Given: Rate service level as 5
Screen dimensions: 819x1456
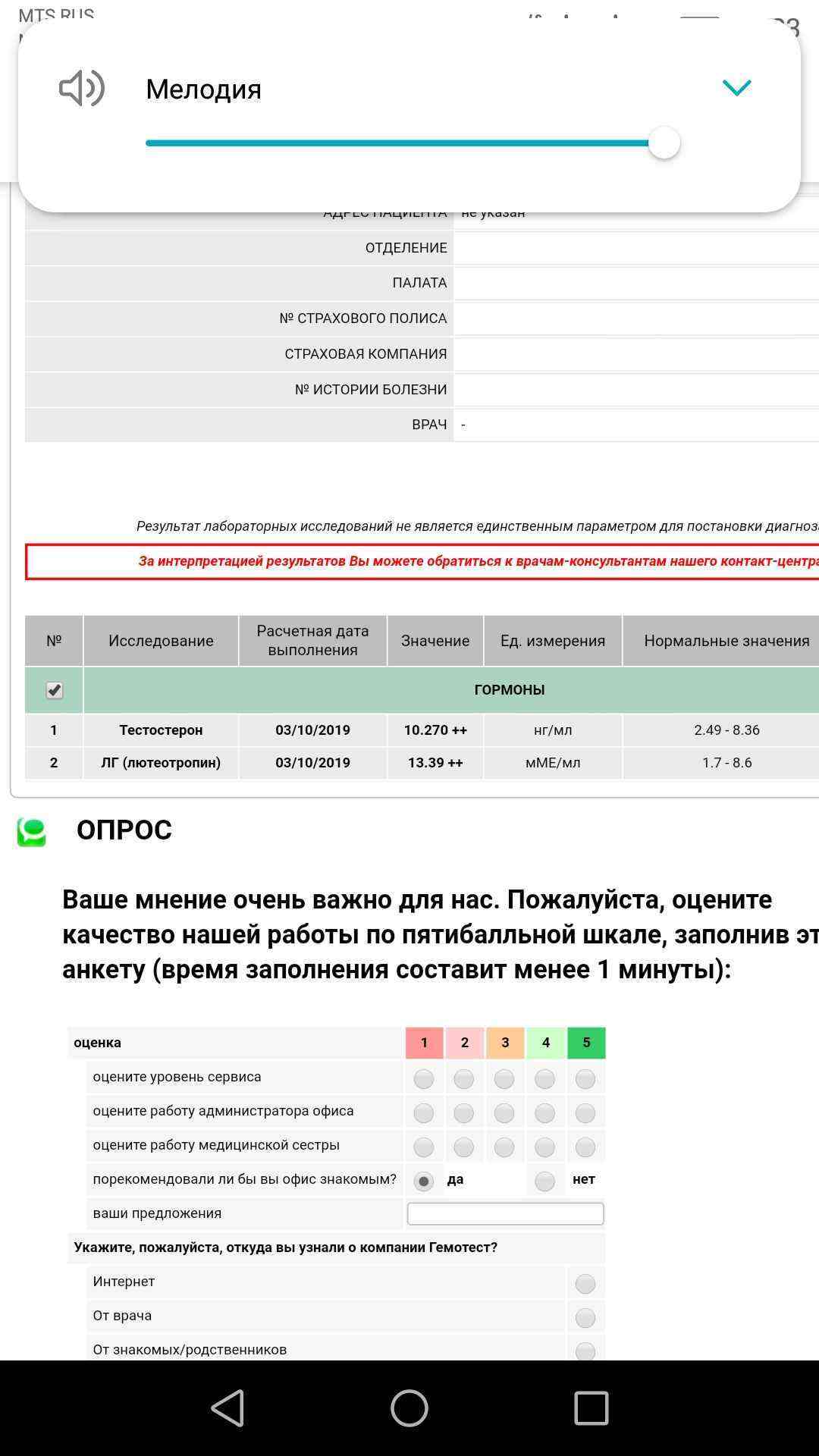Looking at the screenshot, I should tap(585, 1078).
